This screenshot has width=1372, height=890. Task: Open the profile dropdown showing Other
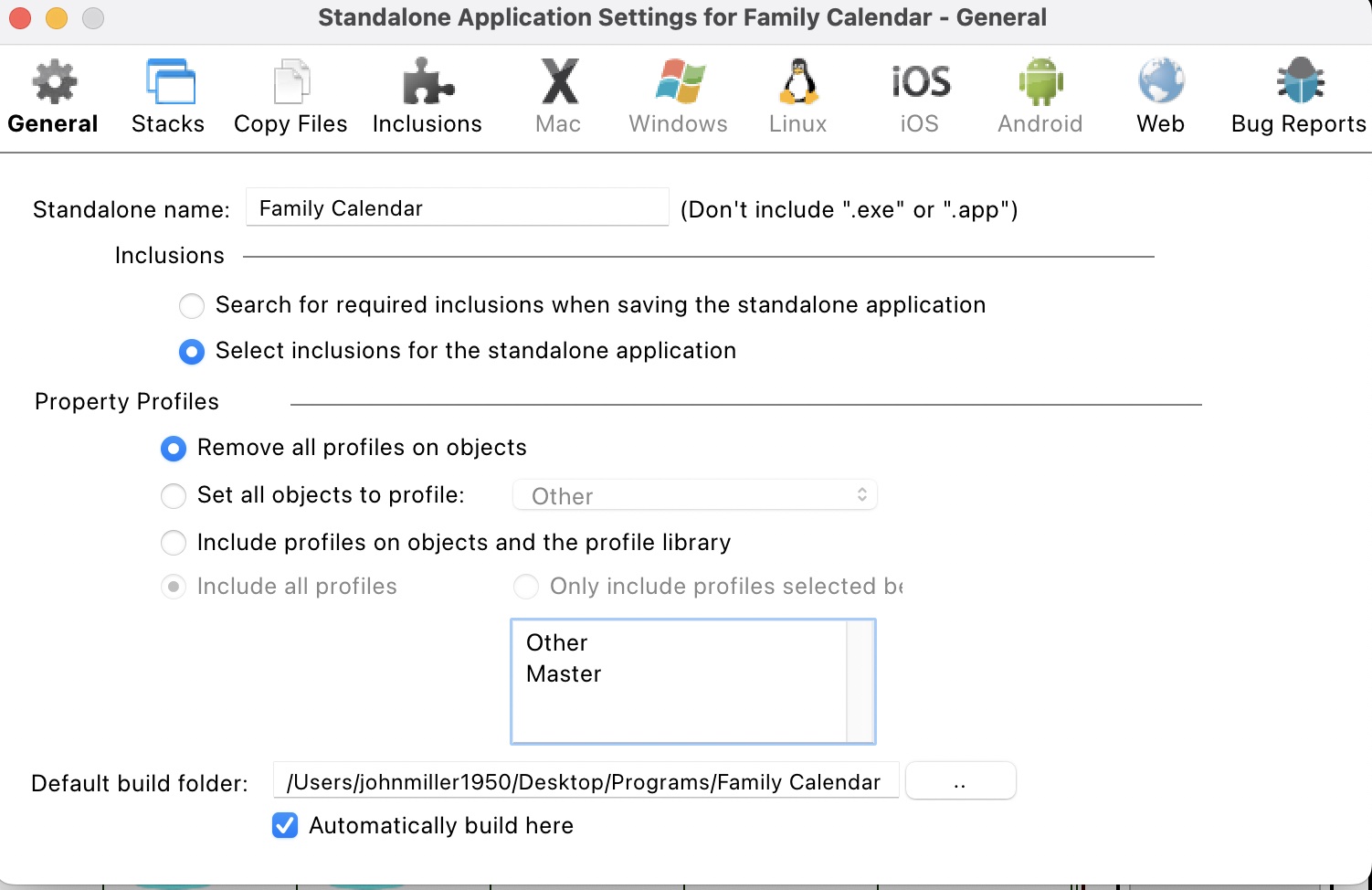coord(694,495)
